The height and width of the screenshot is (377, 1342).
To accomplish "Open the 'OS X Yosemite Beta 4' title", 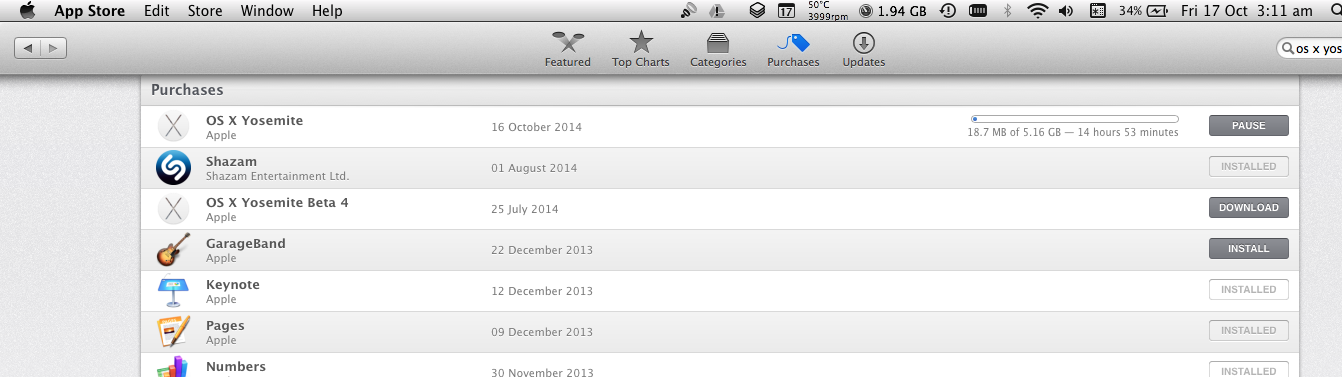I will click(277, 203).
